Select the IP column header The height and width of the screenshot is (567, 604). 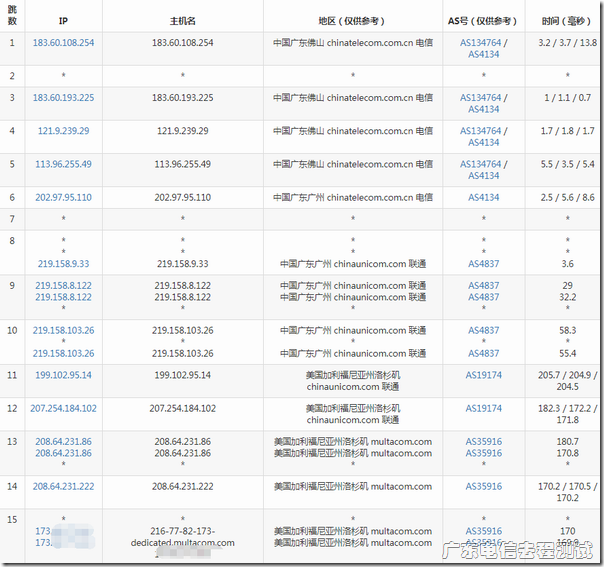(64, 21)
